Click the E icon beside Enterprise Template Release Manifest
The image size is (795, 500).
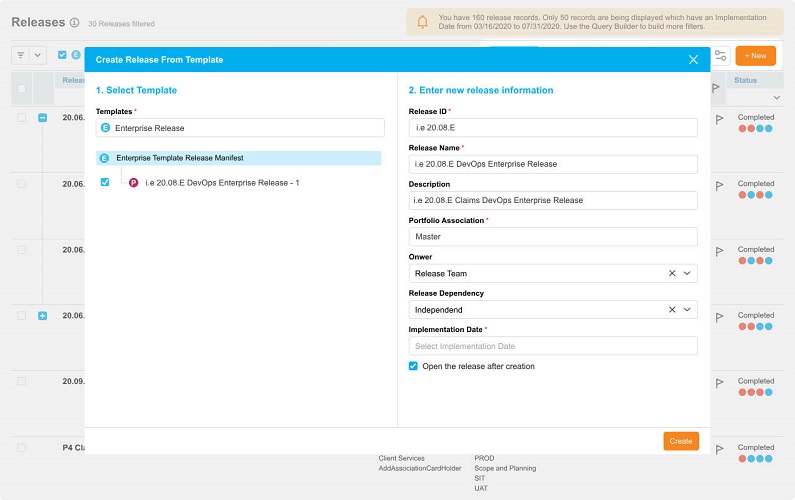[104, 158]
